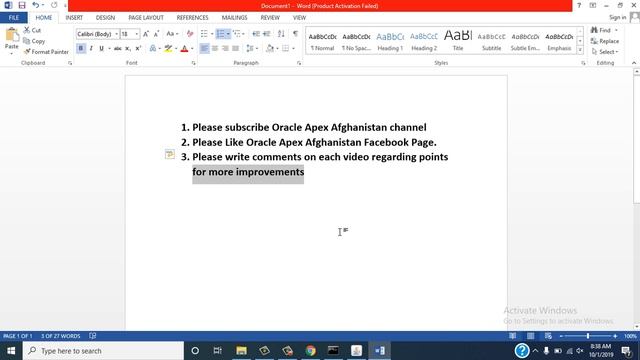Viewport: 640px width, 360px height.
Task: Toggle numbered list formatting
Action: pos(220,34)
